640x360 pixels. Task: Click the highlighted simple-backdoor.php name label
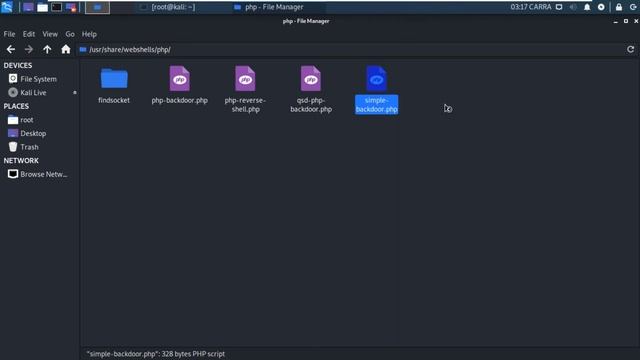click(376, 105)
